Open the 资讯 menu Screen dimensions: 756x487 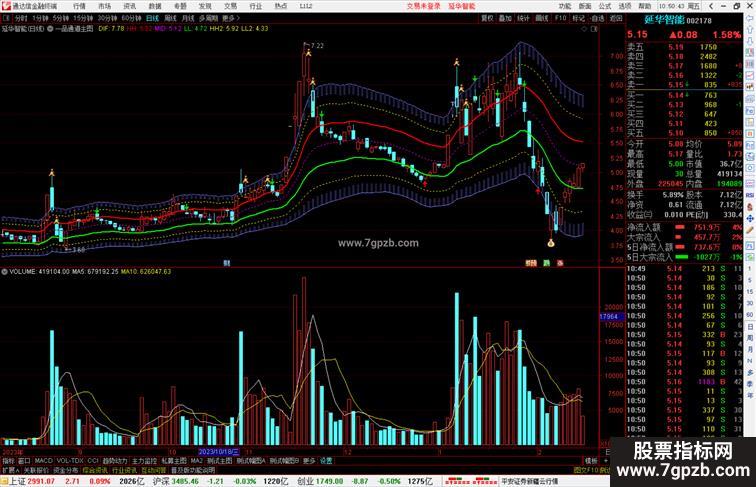[129, 6]
